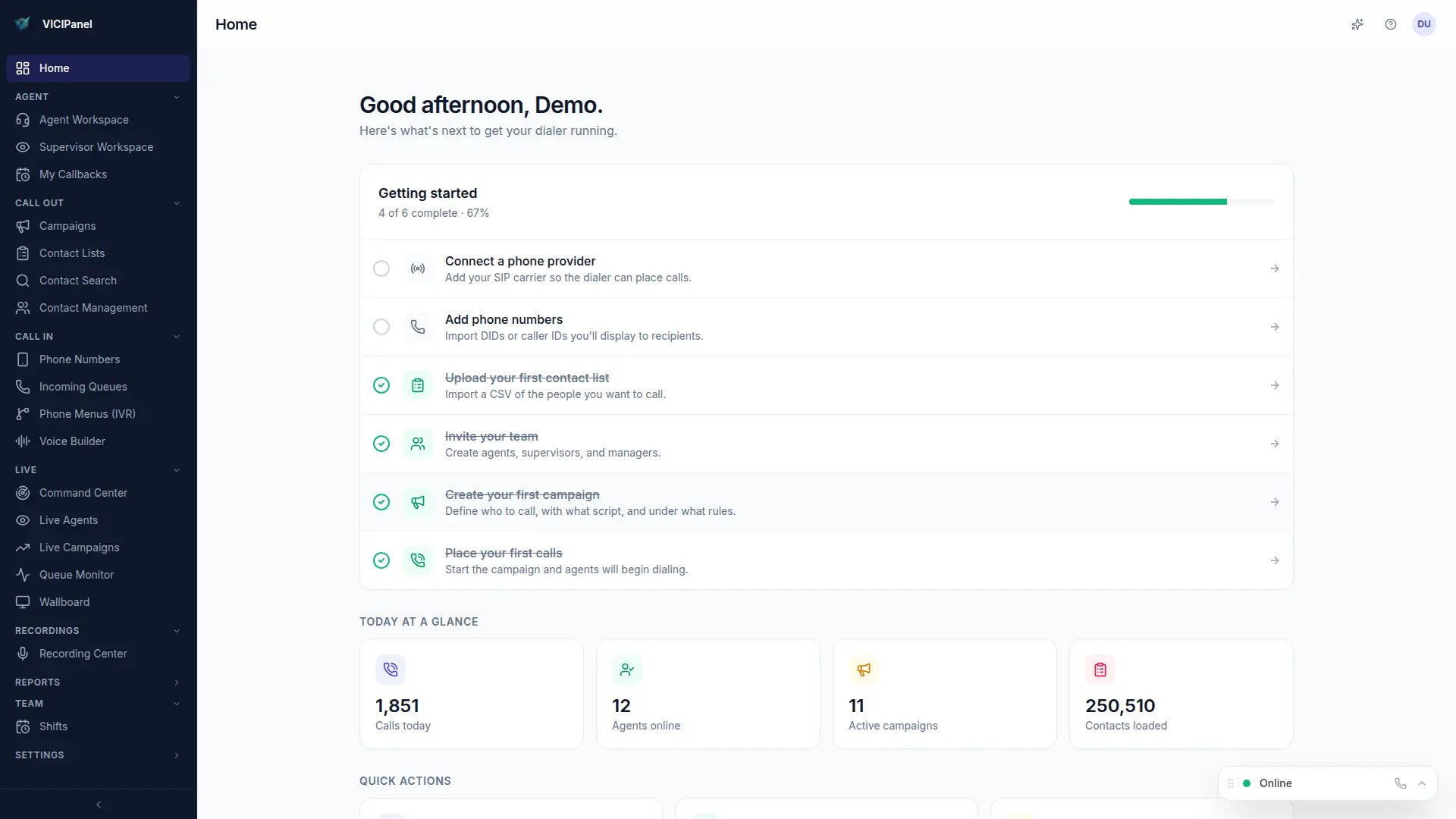
Task: Click the Calls today phone icon
Action: [x=391, y=670]
